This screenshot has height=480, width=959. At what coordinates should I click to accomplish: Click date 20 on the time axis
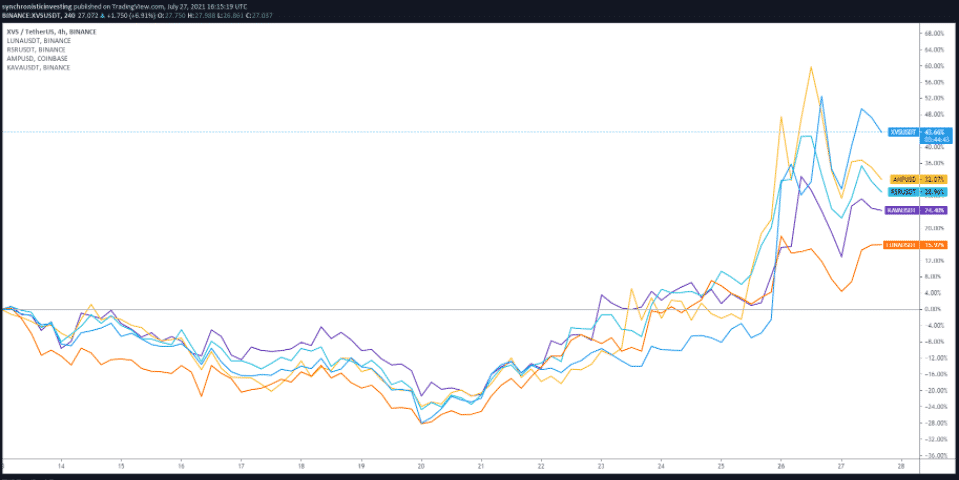click(x=421, y=466)
